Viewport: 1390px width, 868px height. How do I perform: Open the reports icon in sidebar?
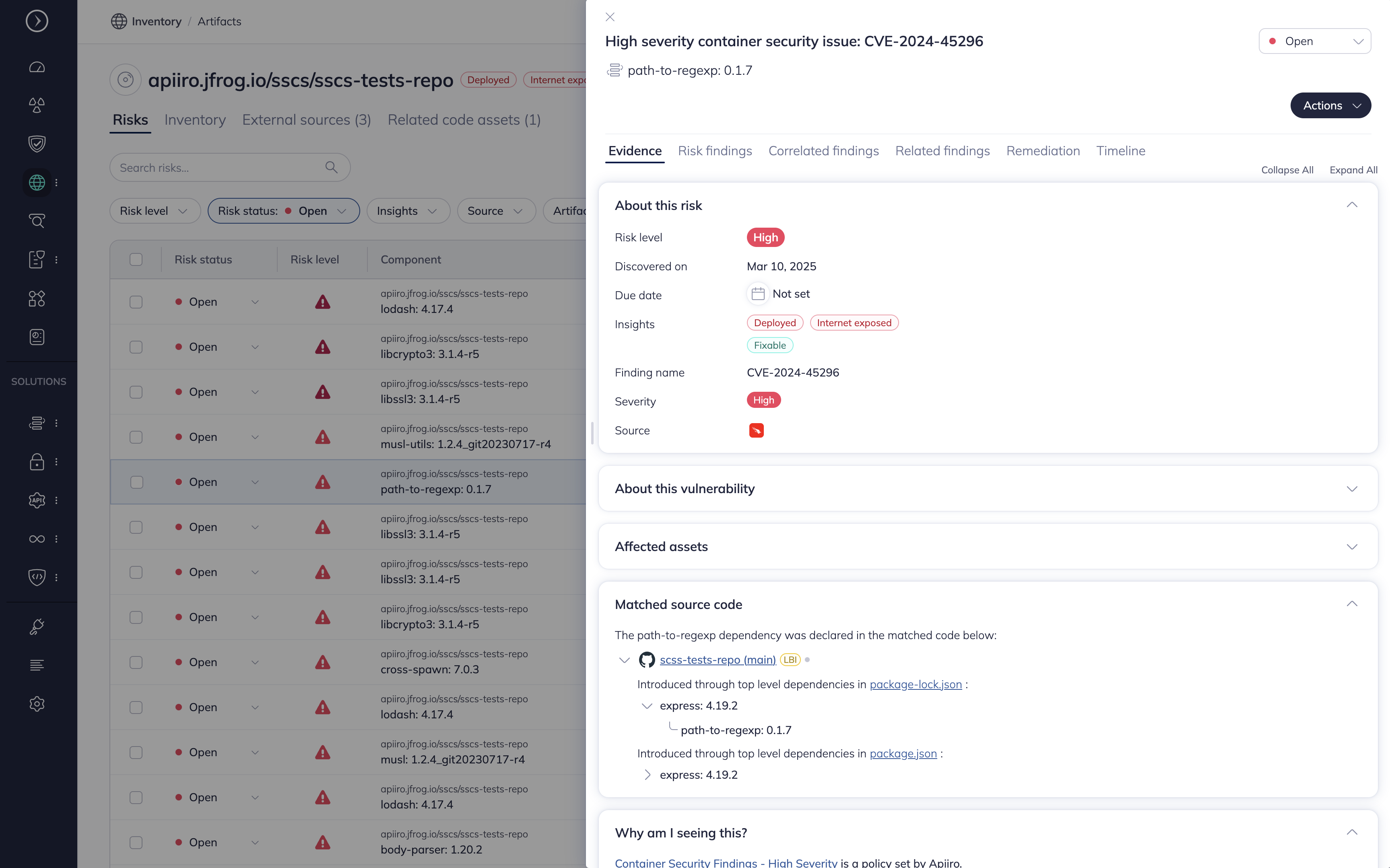[x=37, y=337]
